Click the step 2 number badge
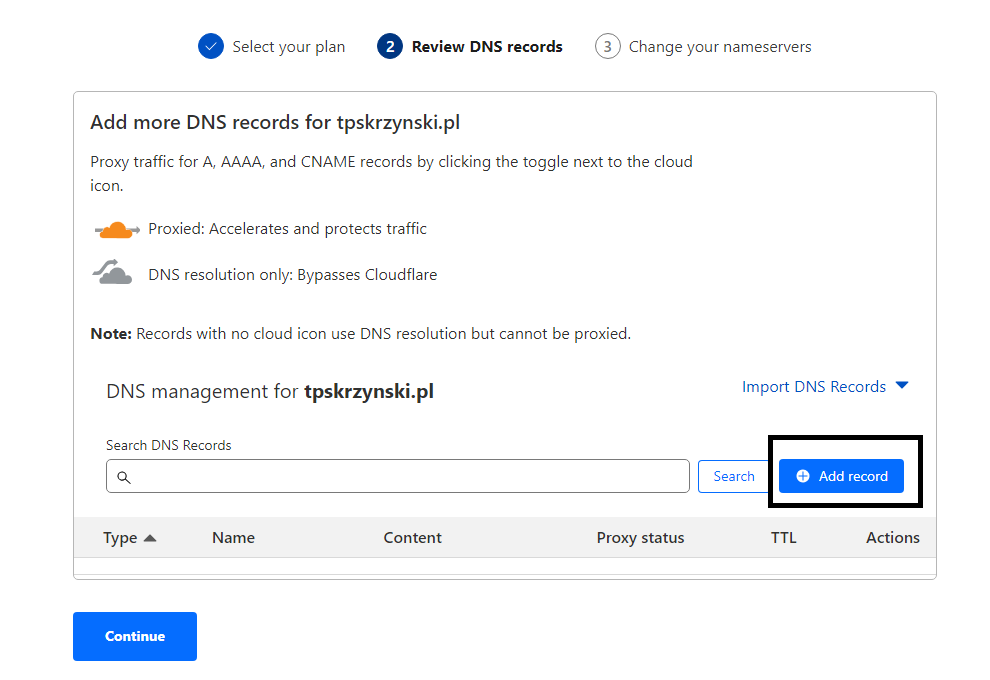This screenshot has height=680, width=990. [390, 46]
